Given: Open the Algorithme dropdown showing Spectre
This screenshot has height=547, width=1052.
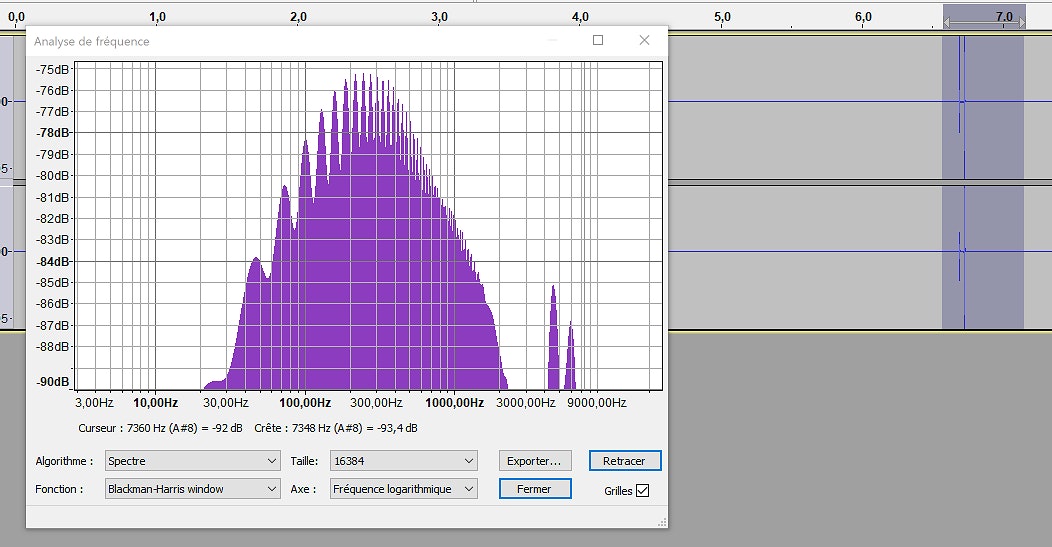Looking at the screenshot, I should (192, 461).
